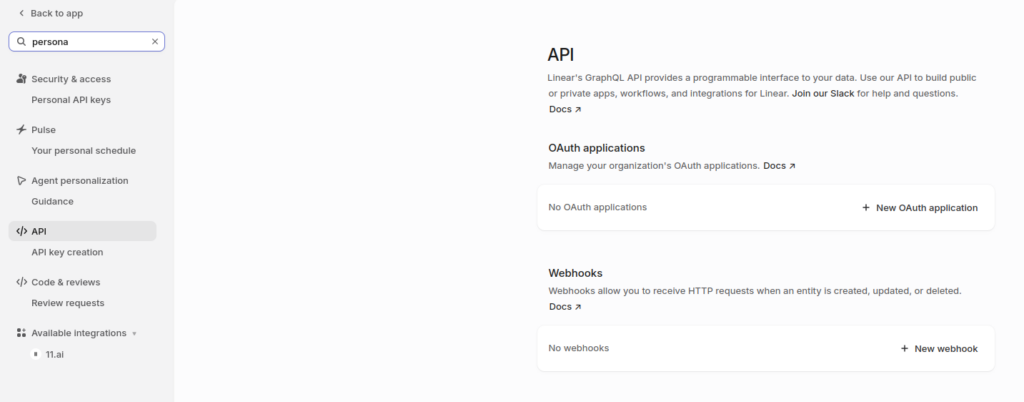The image size is (1024, 402).
Task: Click the API page title
Action: coord(561,55)
